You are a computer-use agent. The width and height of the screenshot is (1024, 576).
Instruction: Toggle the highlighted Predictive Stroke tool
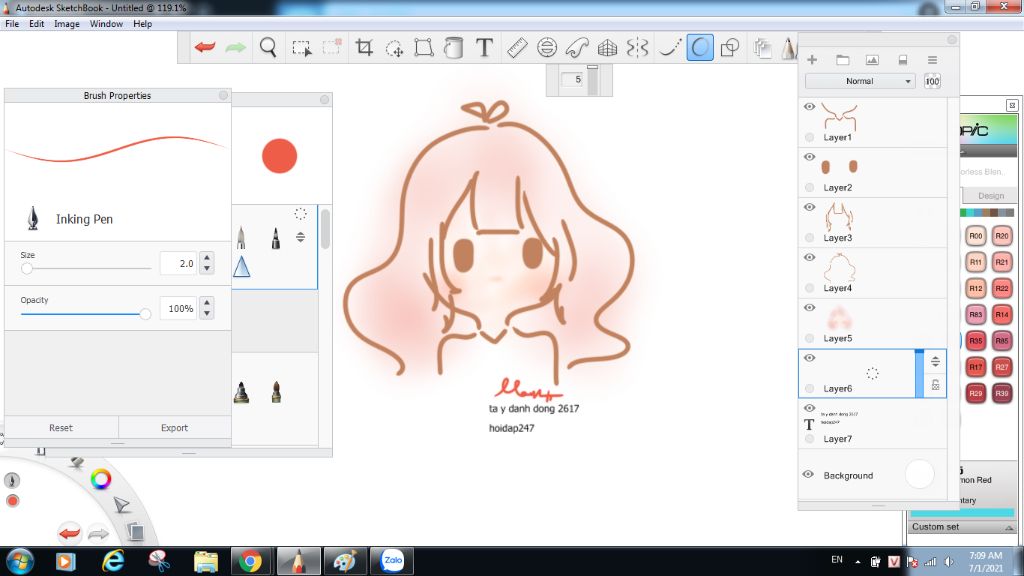tap(699, 48)
